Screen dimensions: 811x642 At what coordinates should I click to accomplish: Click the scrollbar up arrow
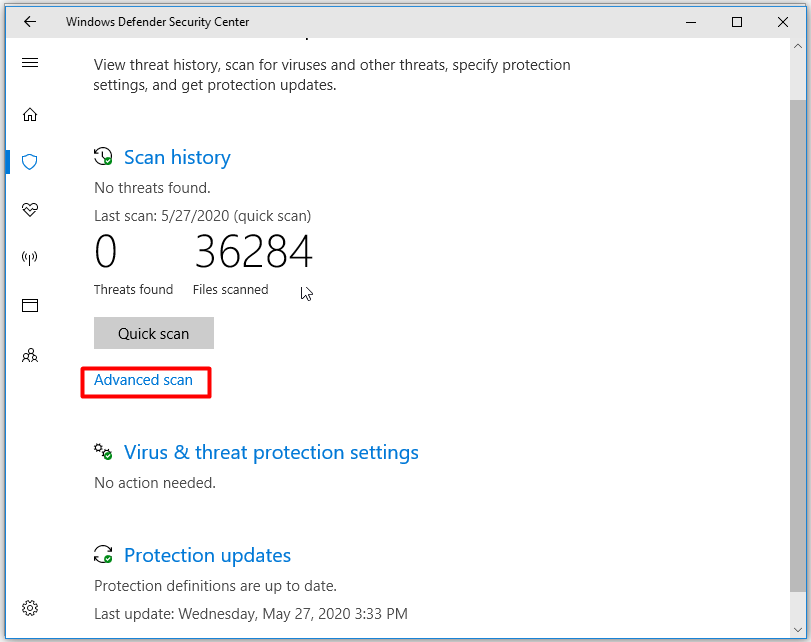click(x=798, y=46)
